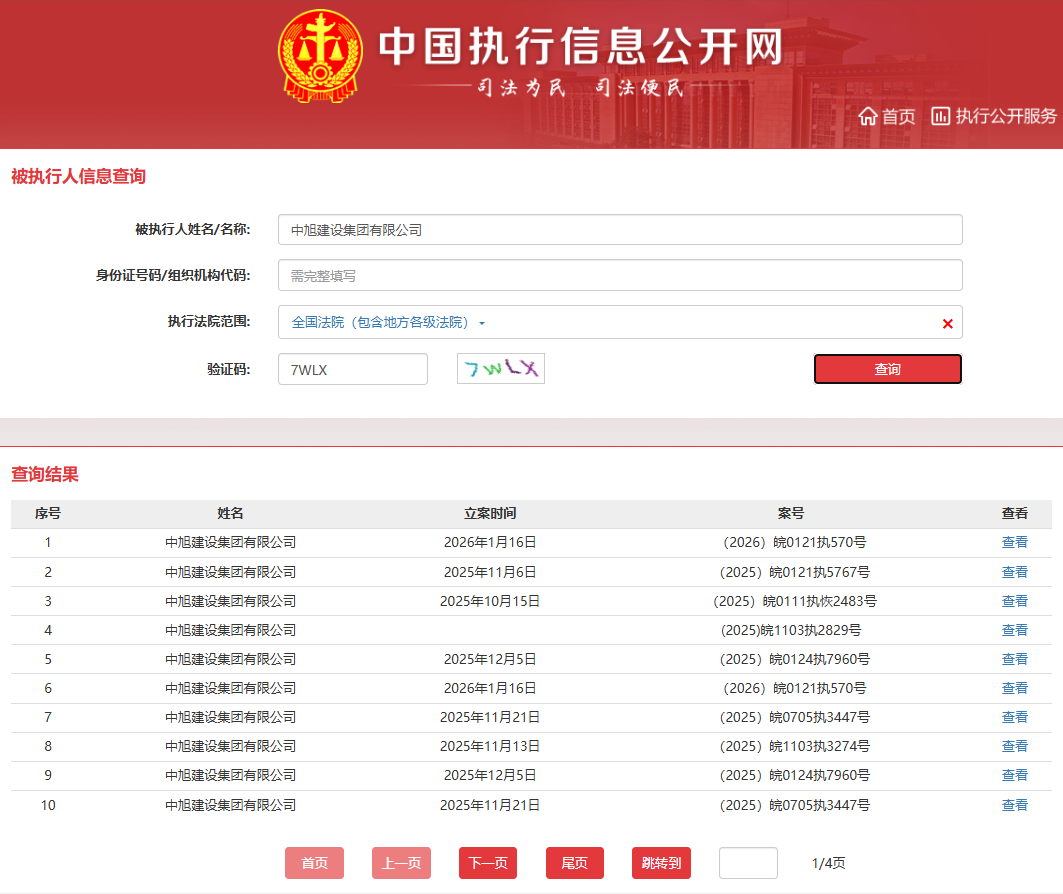This screenshot has width=1063, height=894.
Task: Select company name in row 8
Action: pos(230,746)
